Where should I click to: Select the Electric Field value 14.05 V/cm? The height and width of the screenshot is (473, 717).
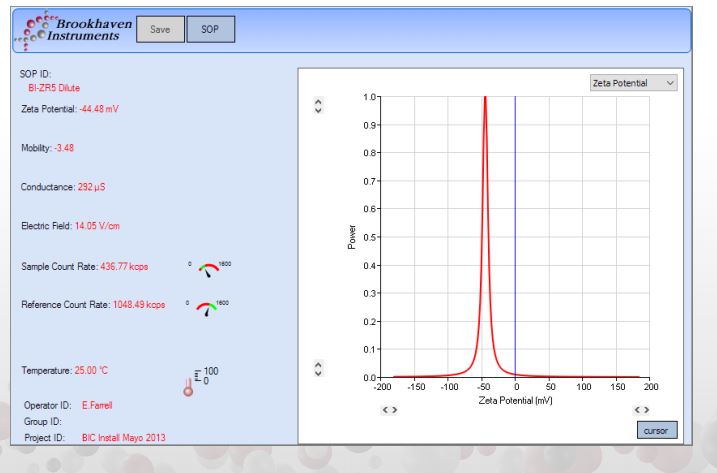(97, 226)
